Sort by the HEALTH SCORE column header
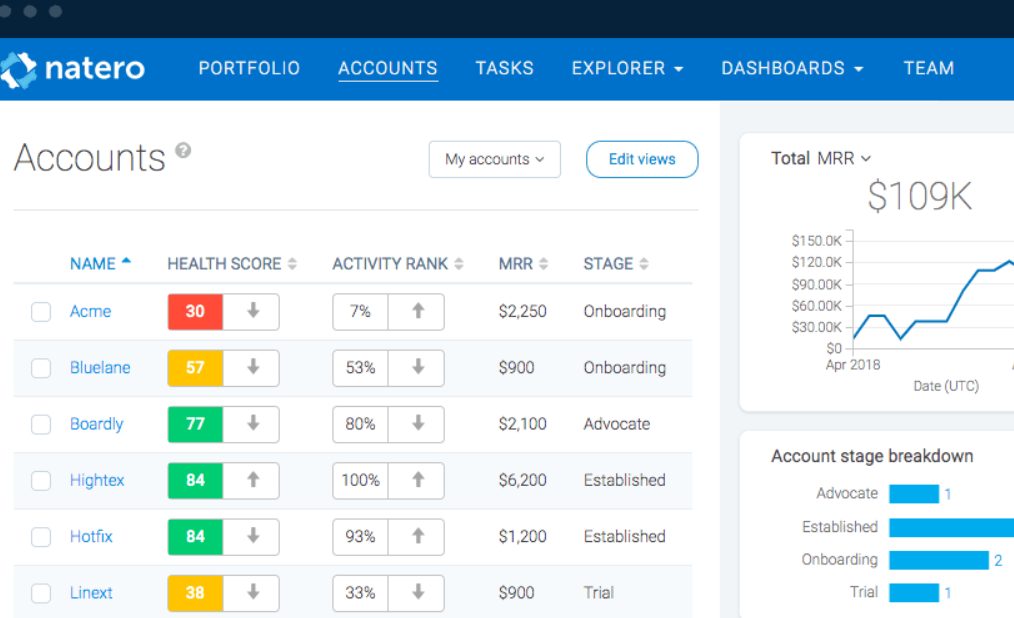Viewport: 1014px width, 618px height. point(224,264)
